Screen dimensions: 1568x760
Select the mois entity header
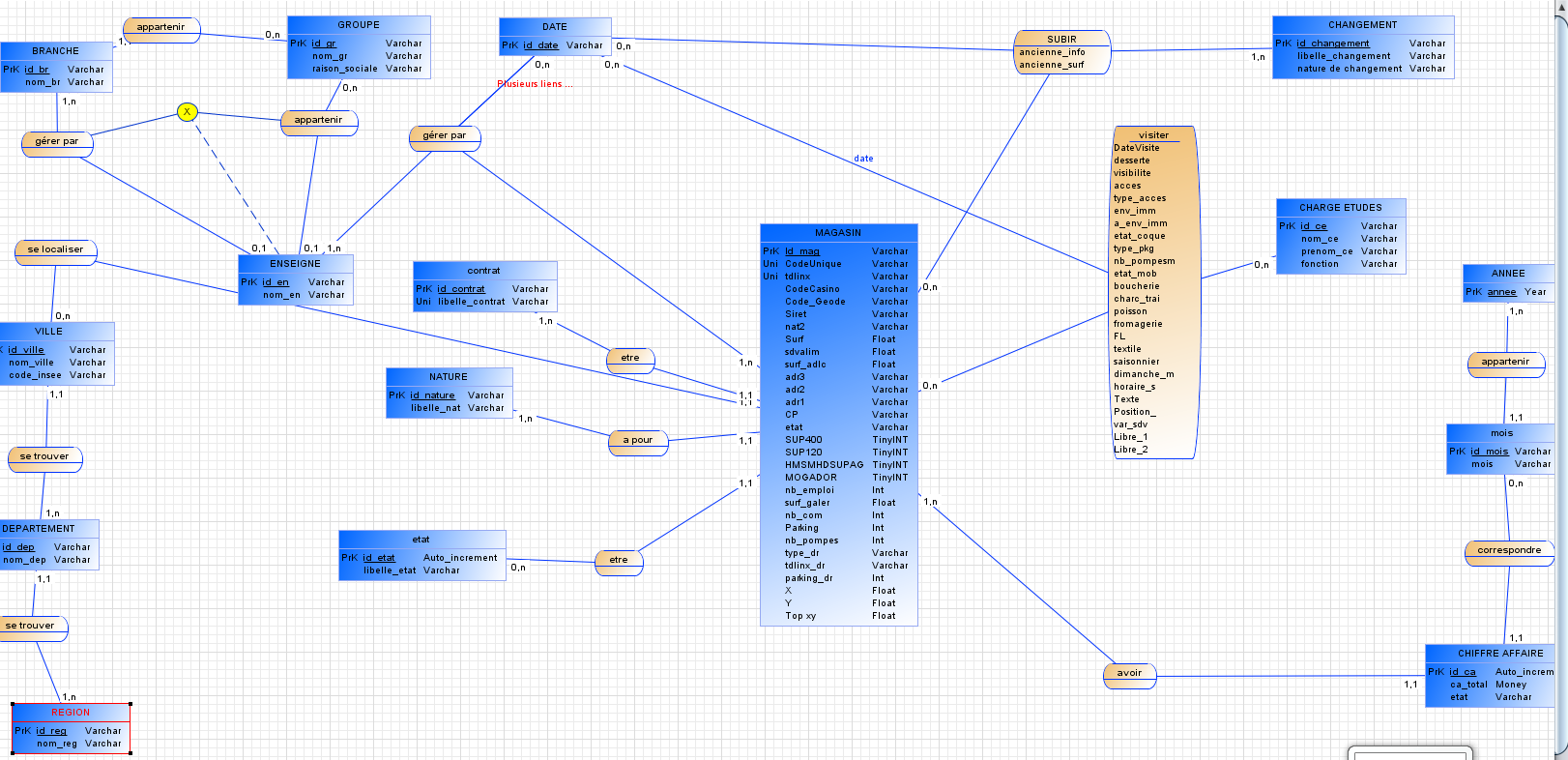coord(1501,433)
